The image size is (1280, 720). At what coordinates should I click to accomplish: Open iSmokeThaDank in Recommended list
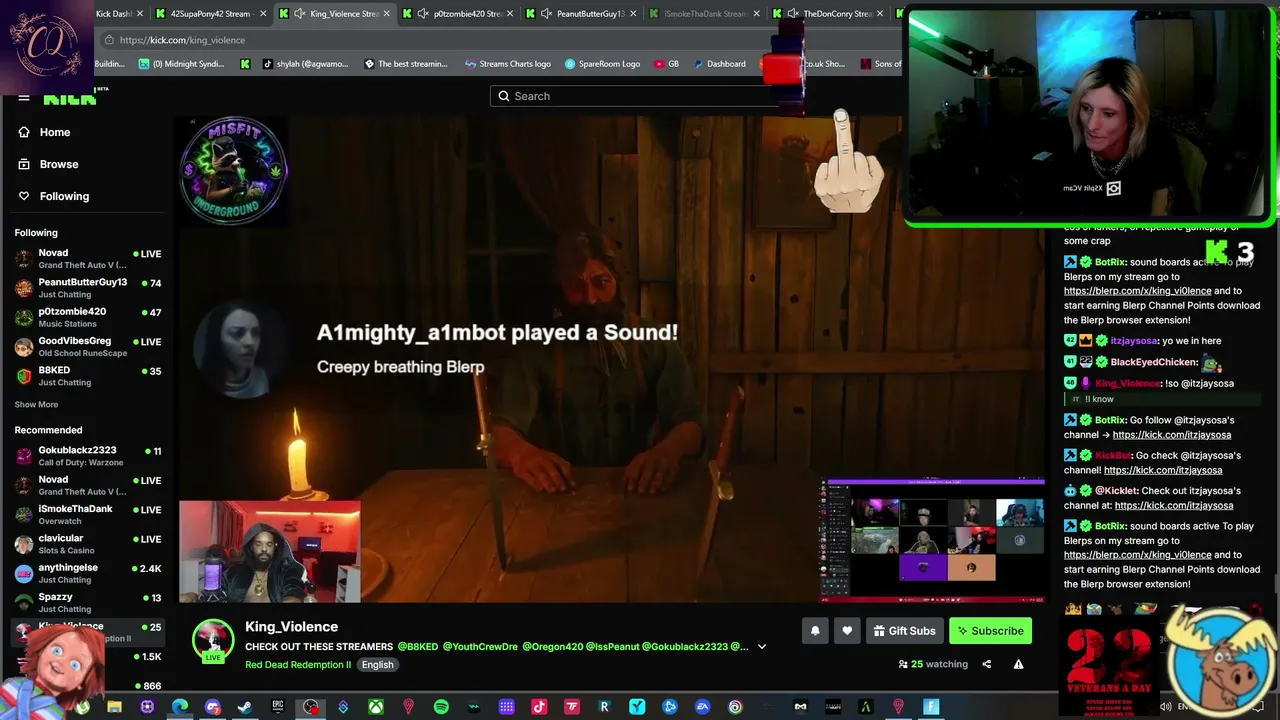[88, 514]
